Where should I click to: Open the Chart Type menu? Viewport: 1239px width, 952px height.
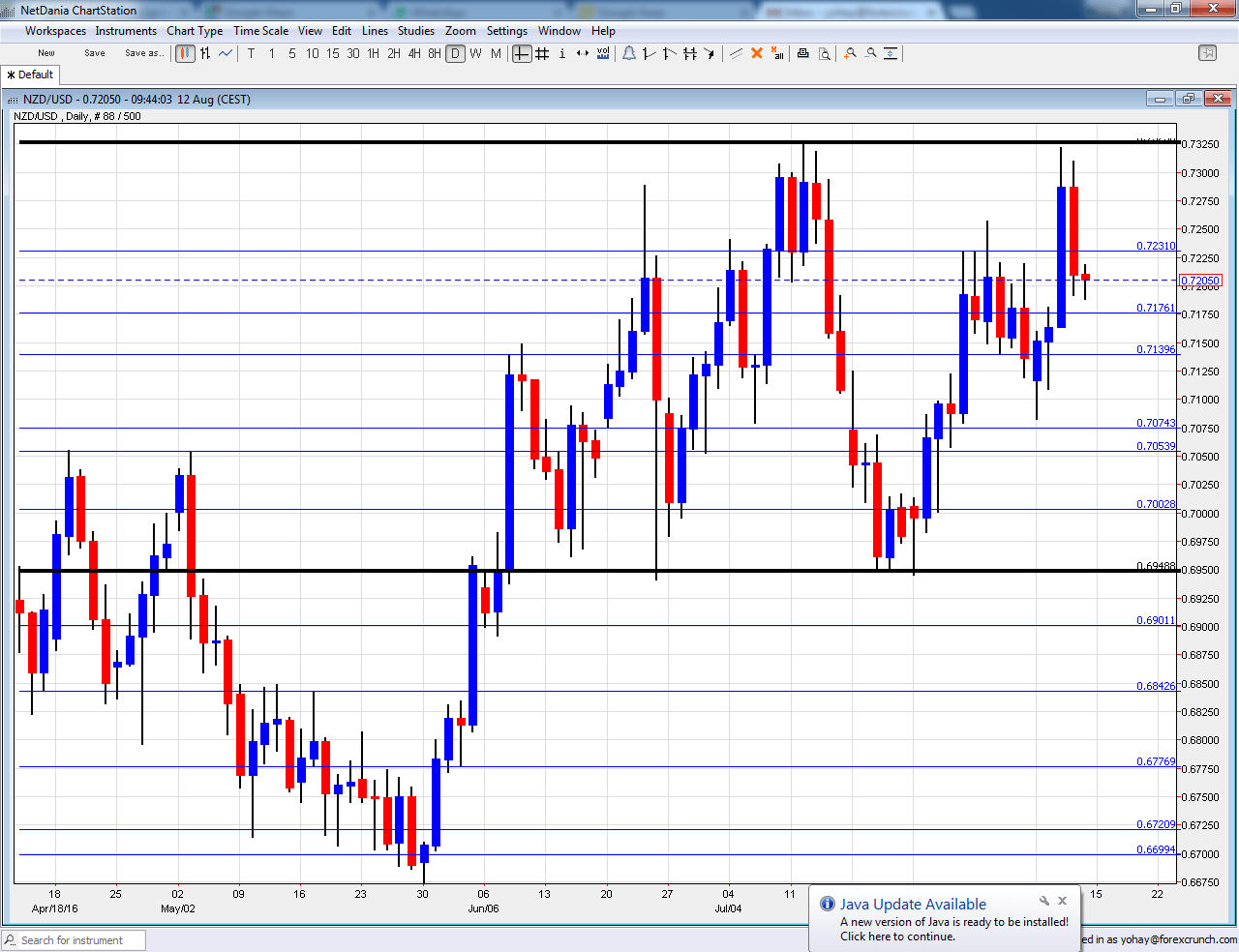(195, 30)
